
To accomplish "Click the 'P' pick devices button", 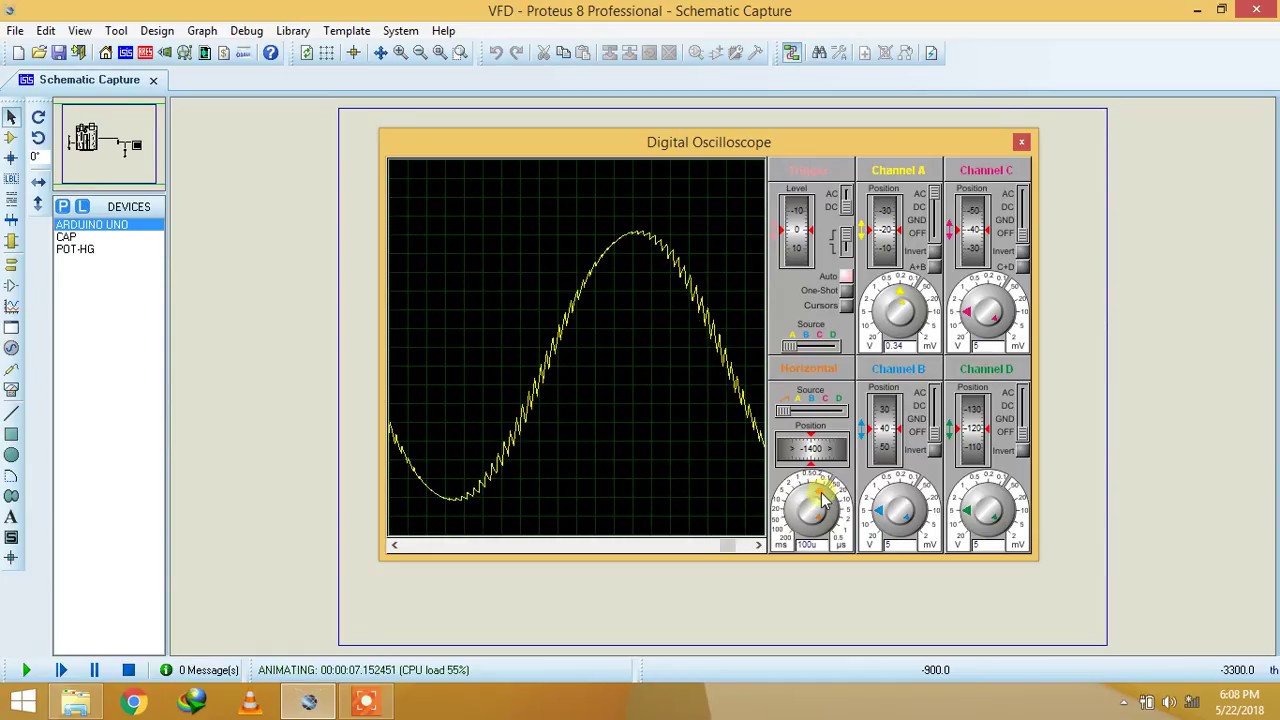I will point(63,206).
